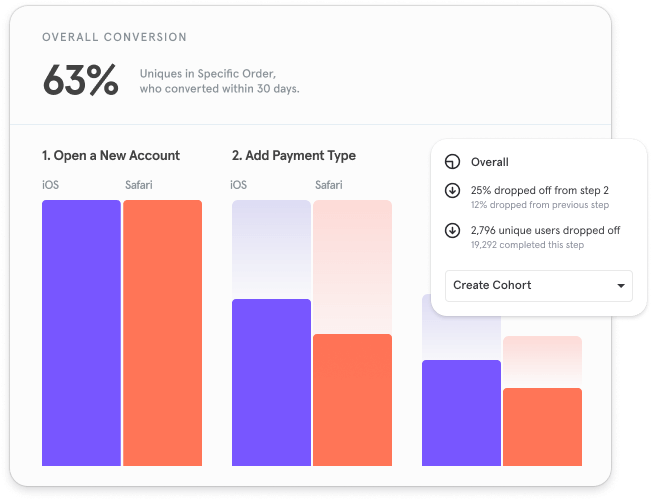Click the Overall pie chart icon
The image size is (651, 500).
(x=452, y=162)
